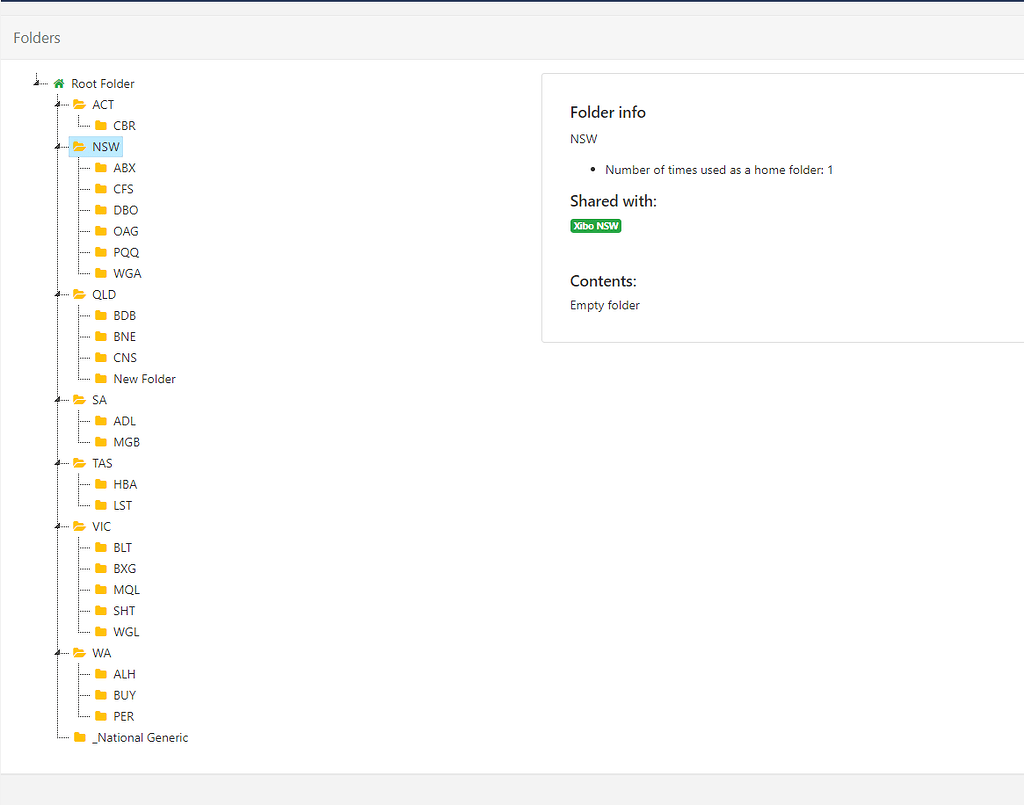
Task: Collapse the QLD branch using its arrow
Action: [x=59, y=294]
